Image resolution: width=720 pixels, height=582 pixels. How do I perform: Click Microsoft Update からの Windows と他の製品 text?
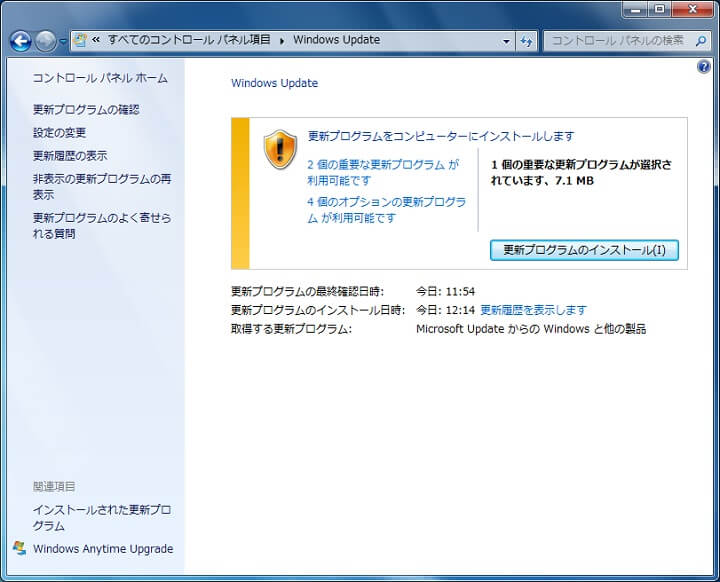531,329
